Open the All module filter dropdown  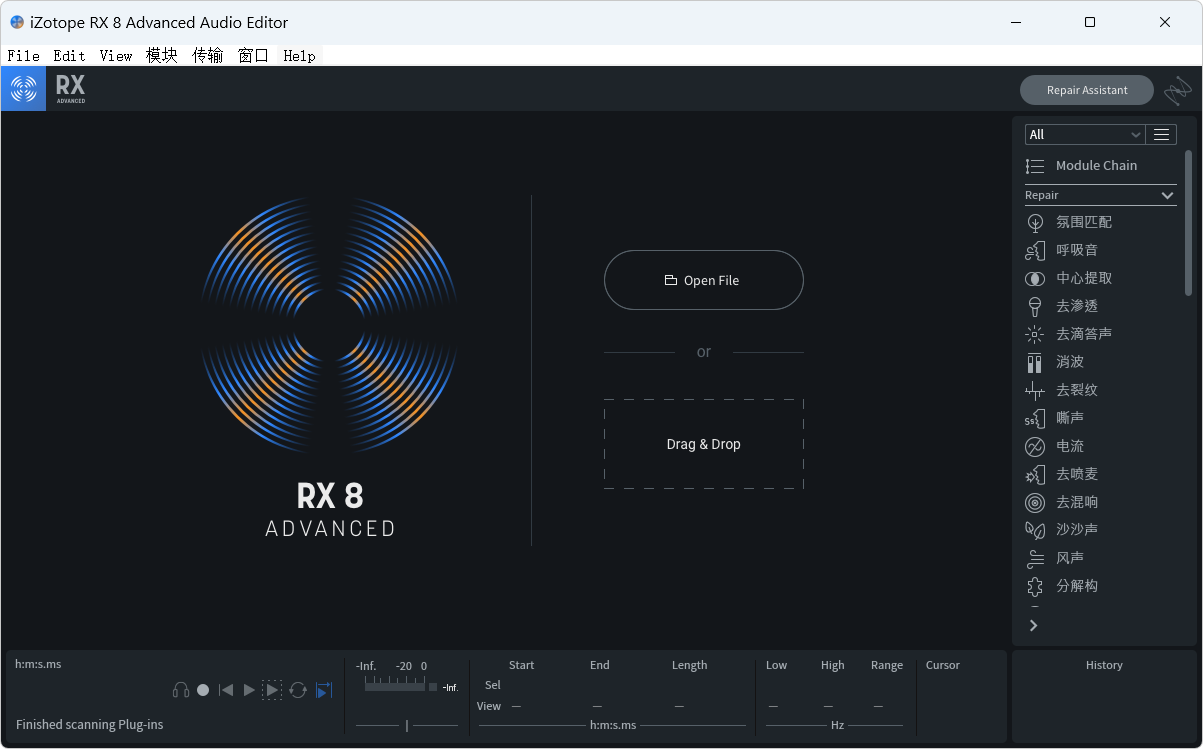tap(1085, 134)
